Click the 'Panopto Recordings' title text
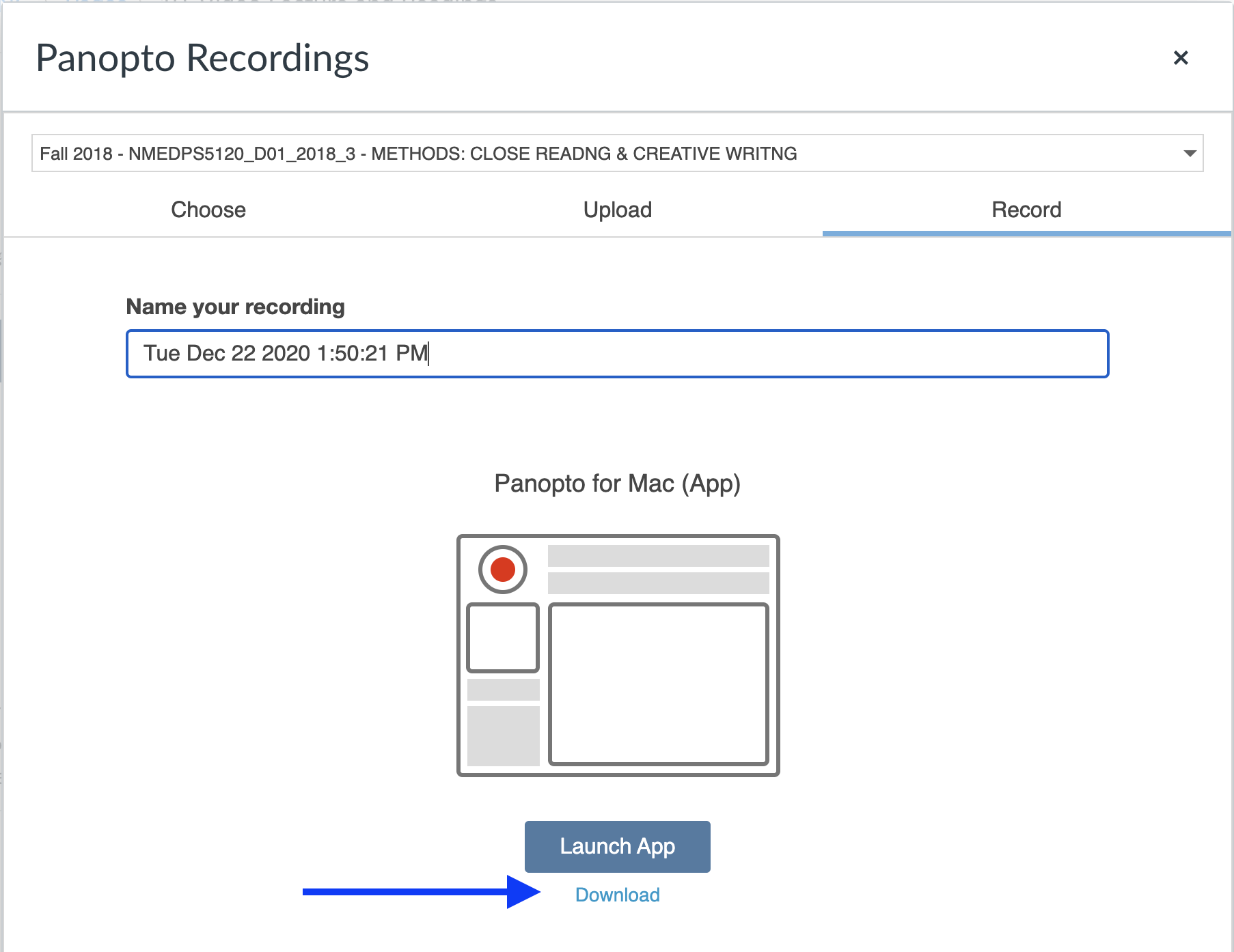This screenshot has width=1234, height=952. (202, 59)
